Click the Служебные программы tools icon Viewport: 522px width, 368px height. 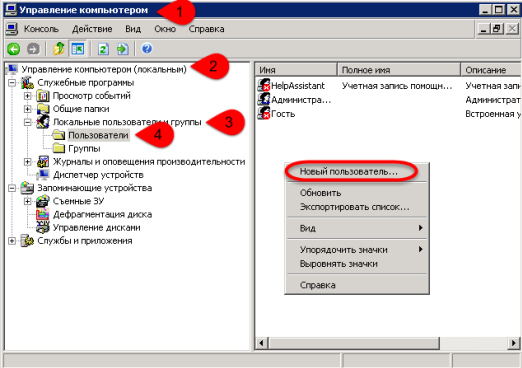tap(27, 82)
